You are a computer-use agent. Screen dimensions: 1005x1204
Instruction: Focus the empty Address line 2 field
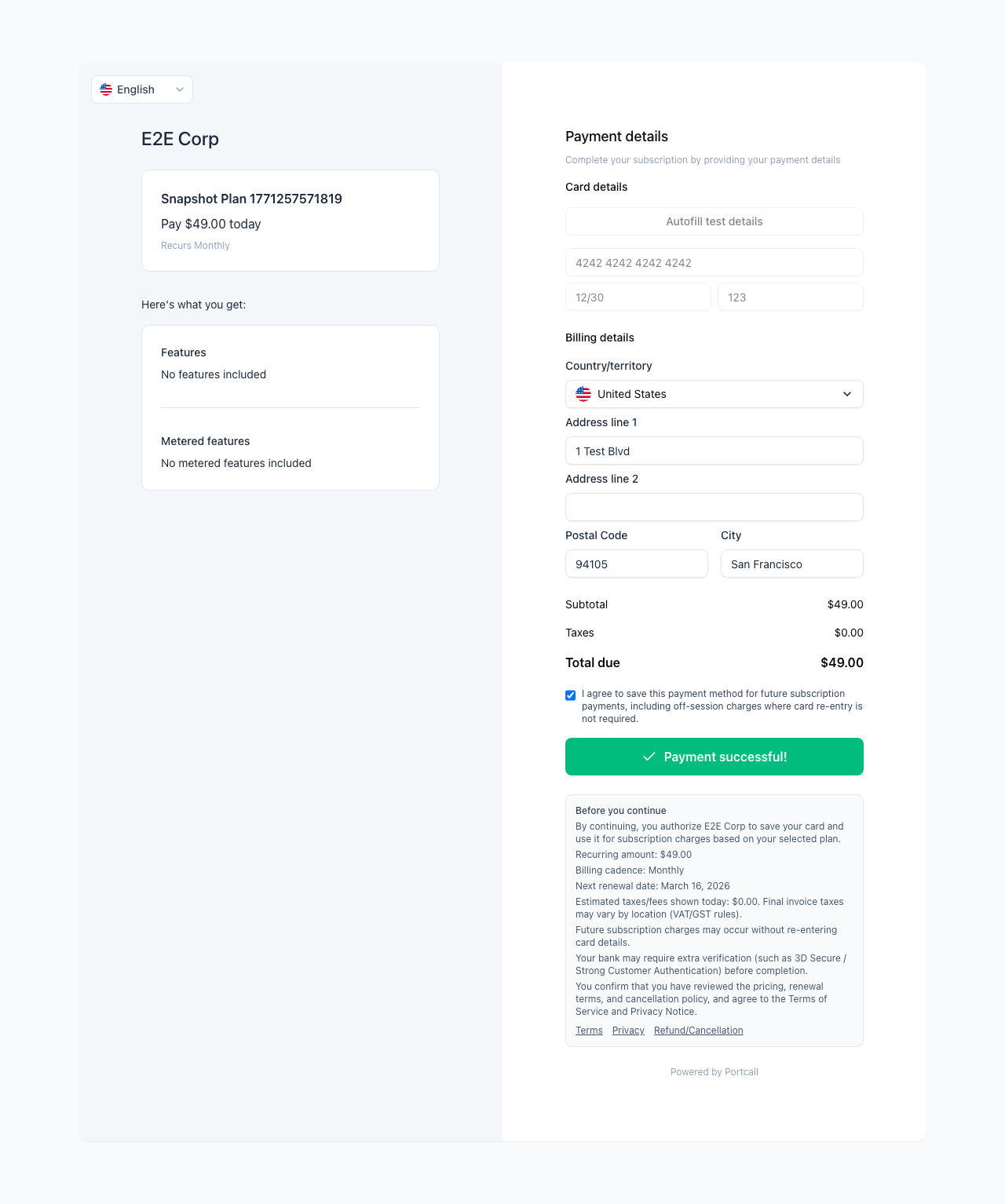pos(714,507)
